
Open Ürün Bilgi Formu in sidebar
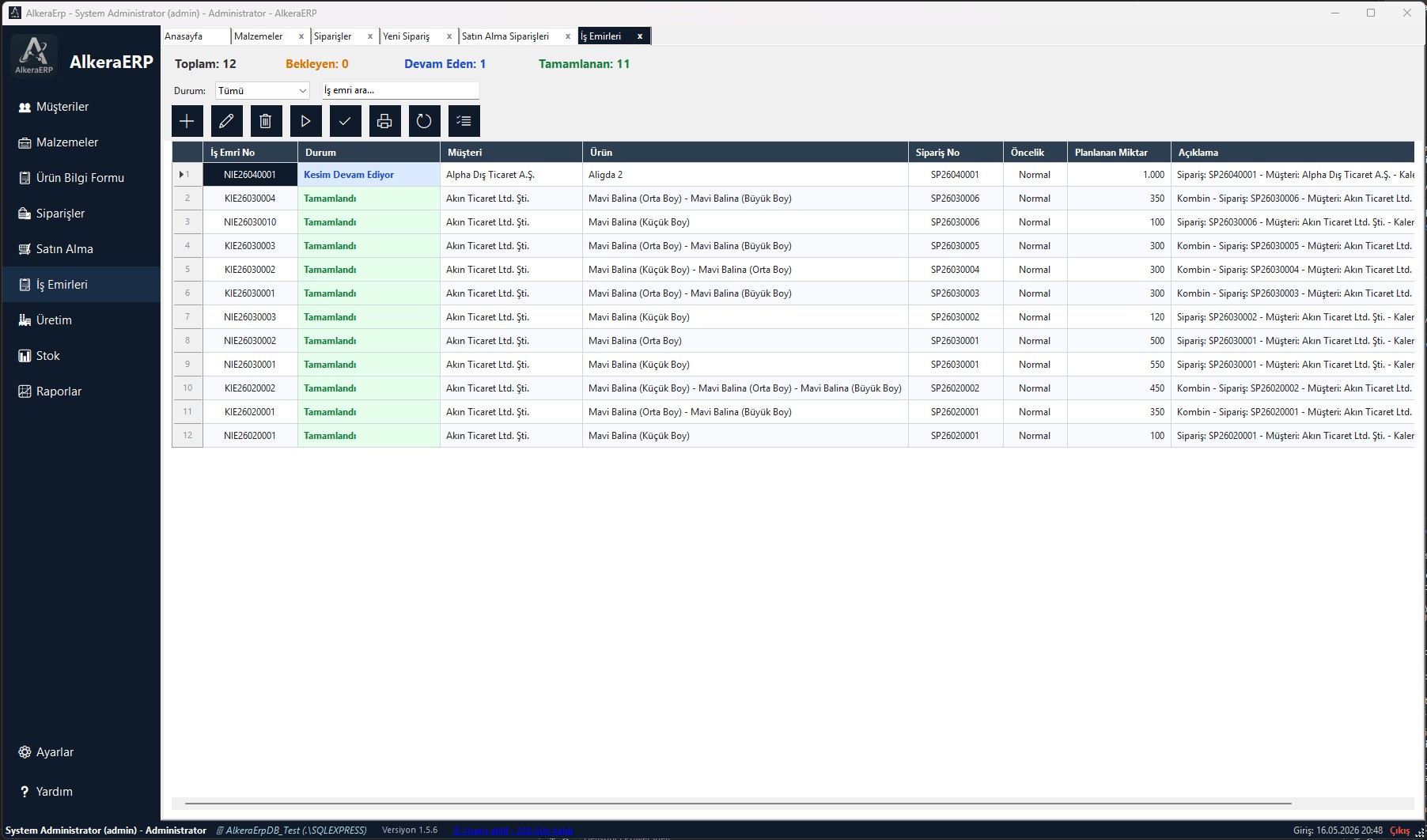(x=81, y=178)
